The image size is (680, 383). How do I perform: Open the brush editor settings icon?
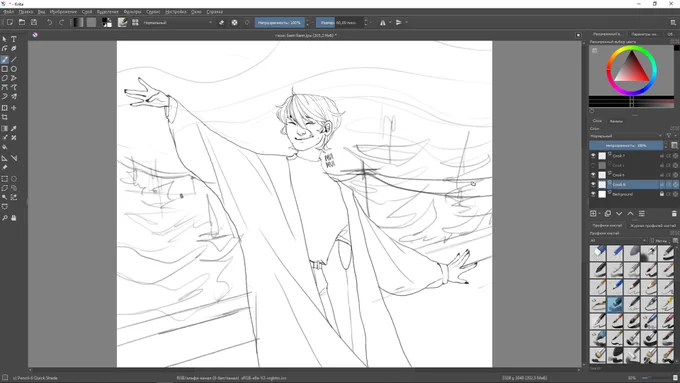coord(122,22)
